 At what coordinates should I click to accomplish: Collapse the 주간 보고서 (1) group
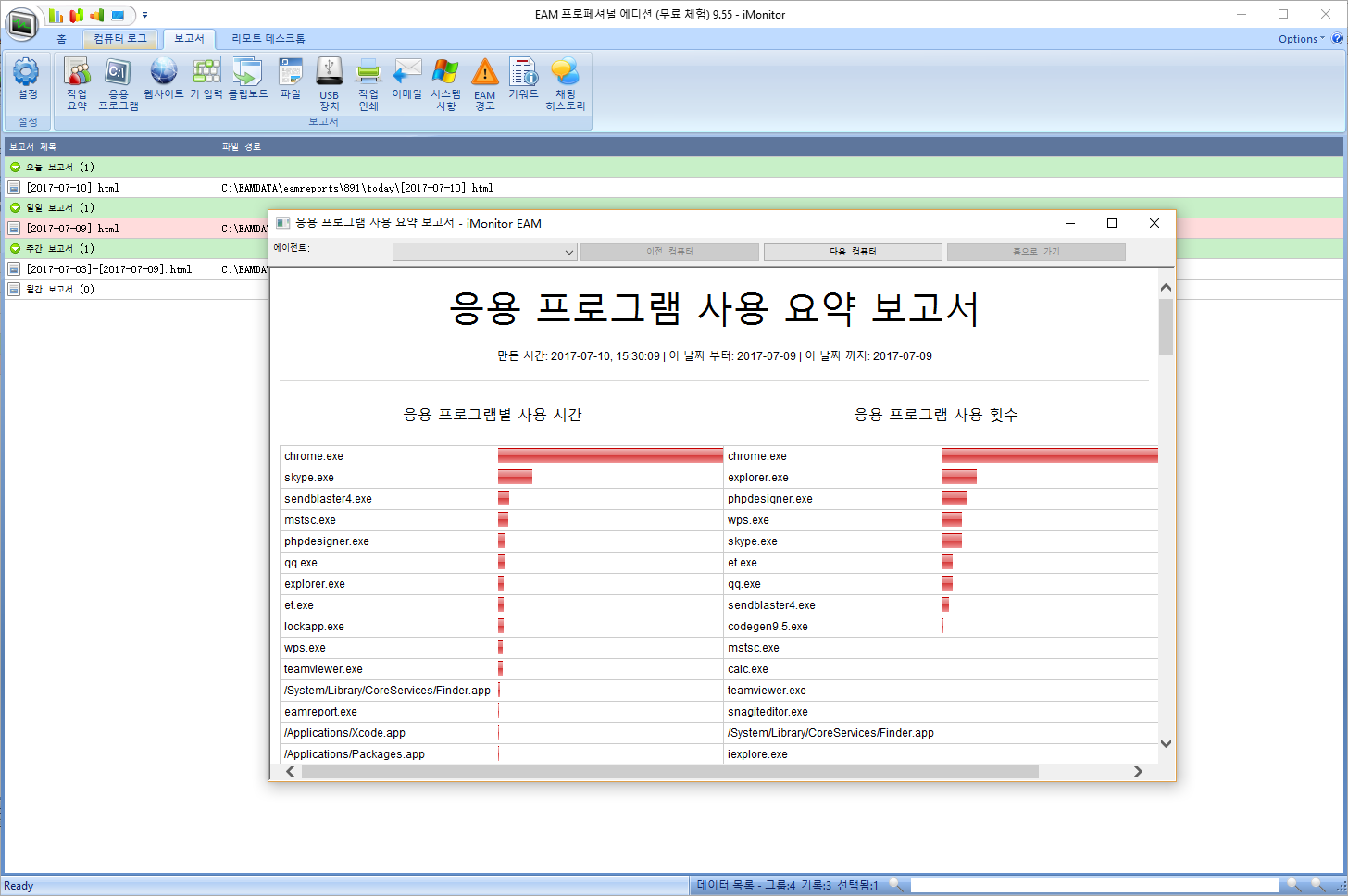tap(15, 249)
